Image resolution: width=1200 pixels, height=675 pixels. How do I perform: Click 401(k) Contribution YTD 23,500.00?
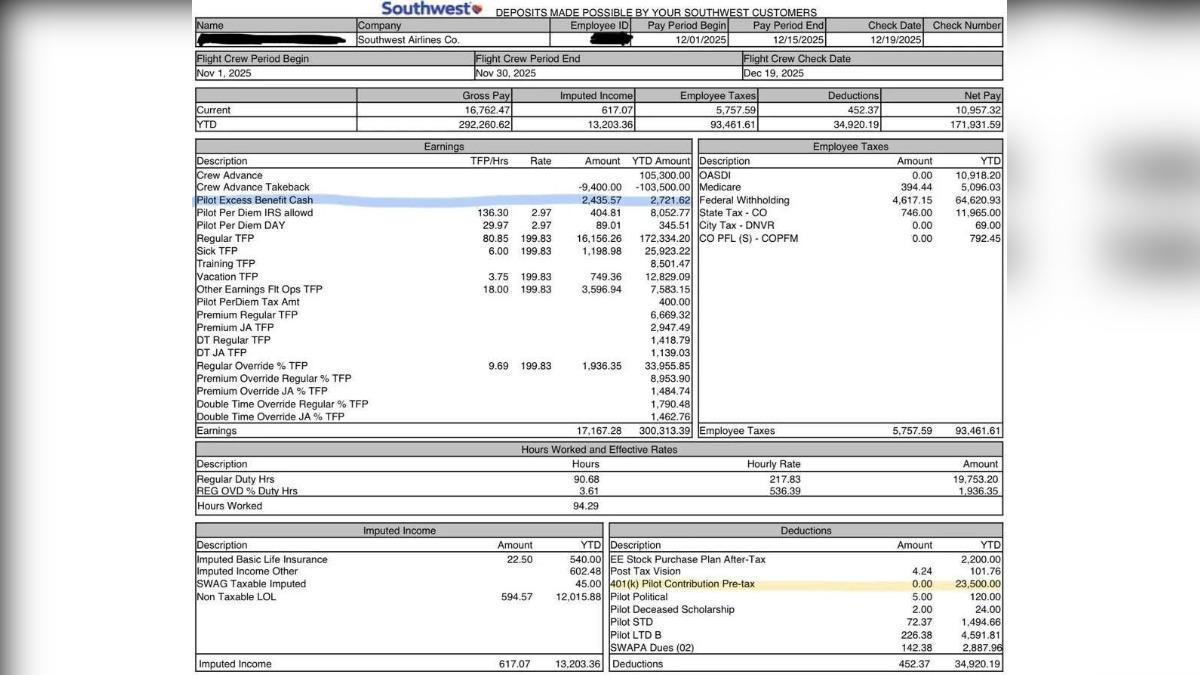977,584
